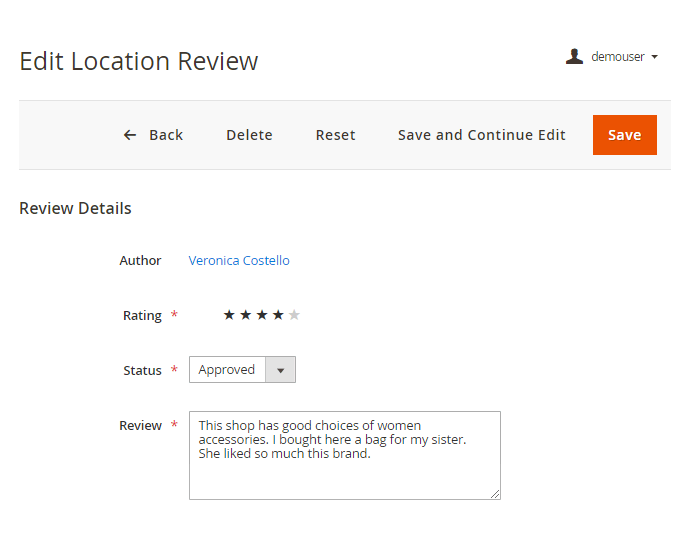Give five stars using last star
Viewport: 685px width, 550px height.
[x=294, y=315]
